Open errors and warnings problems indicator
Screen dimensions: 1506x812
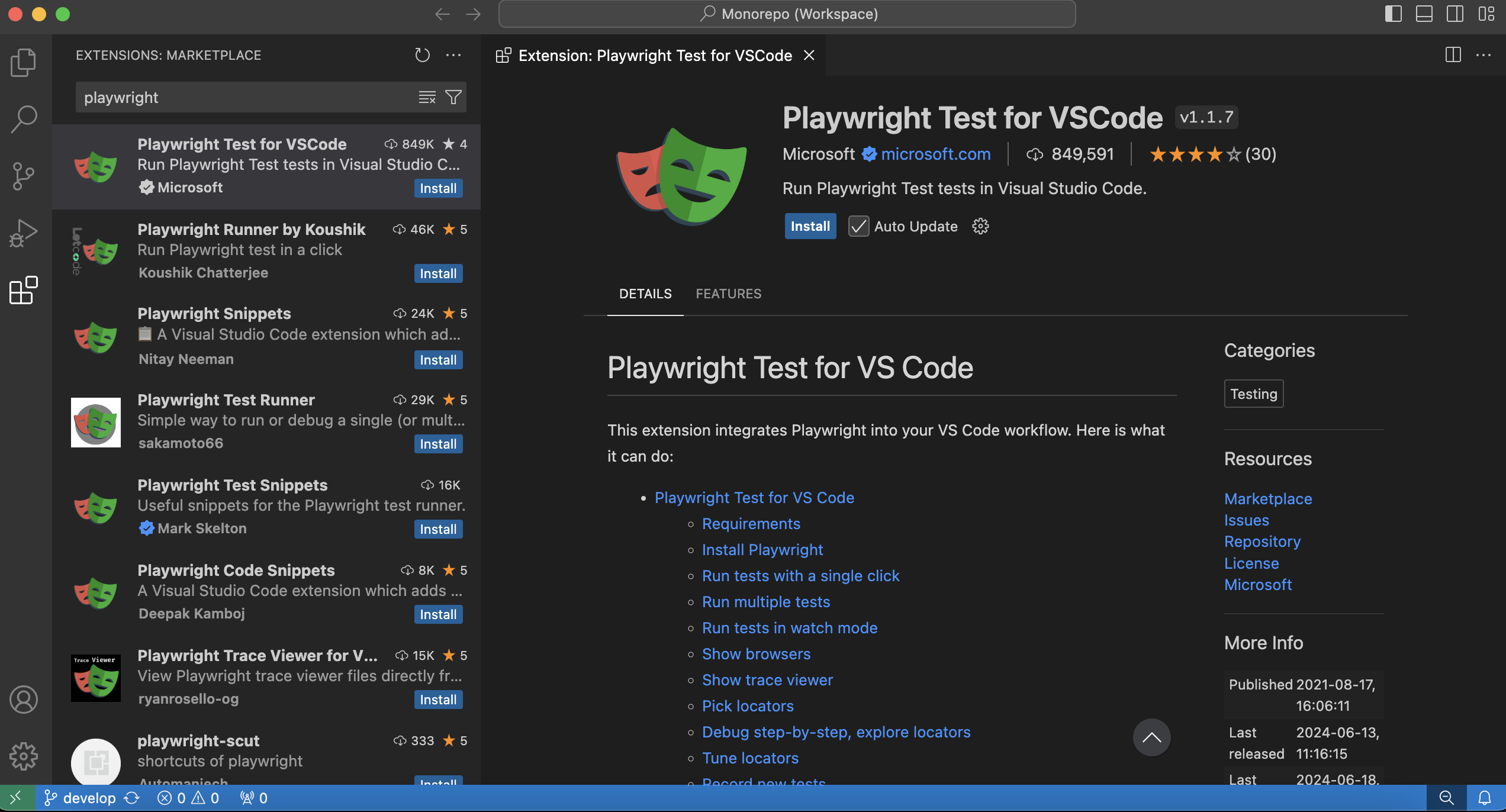tap(188, 798)
